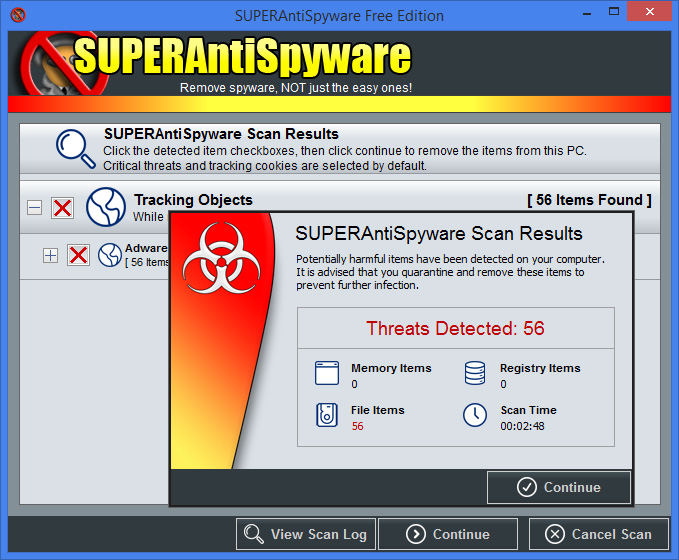The width and height of the screenshot is (679, 560).
Task: Click the 'Registry Items' label
Action: click(540, 368)
